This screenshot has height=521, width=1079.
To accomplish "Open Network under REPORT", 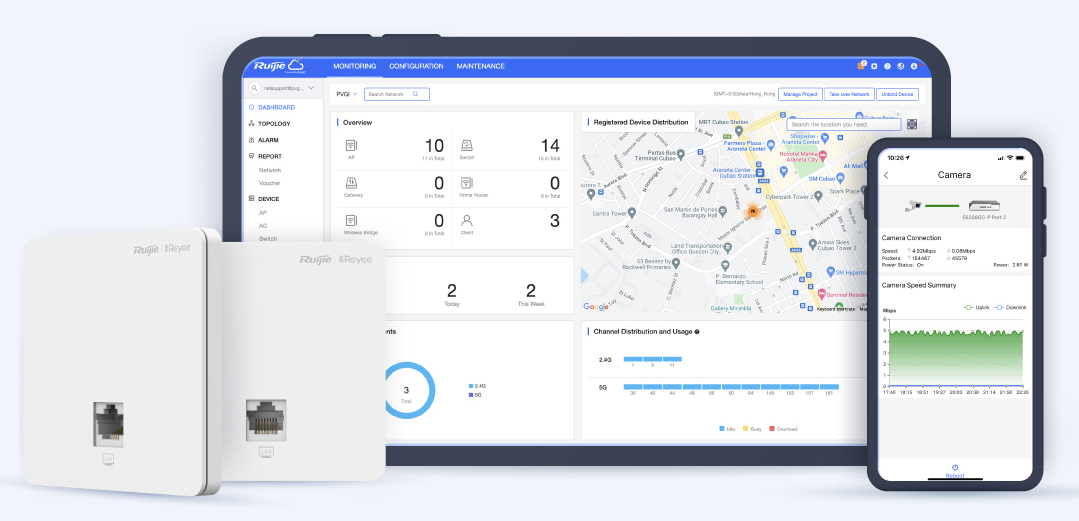I will (x=270, y=170).
